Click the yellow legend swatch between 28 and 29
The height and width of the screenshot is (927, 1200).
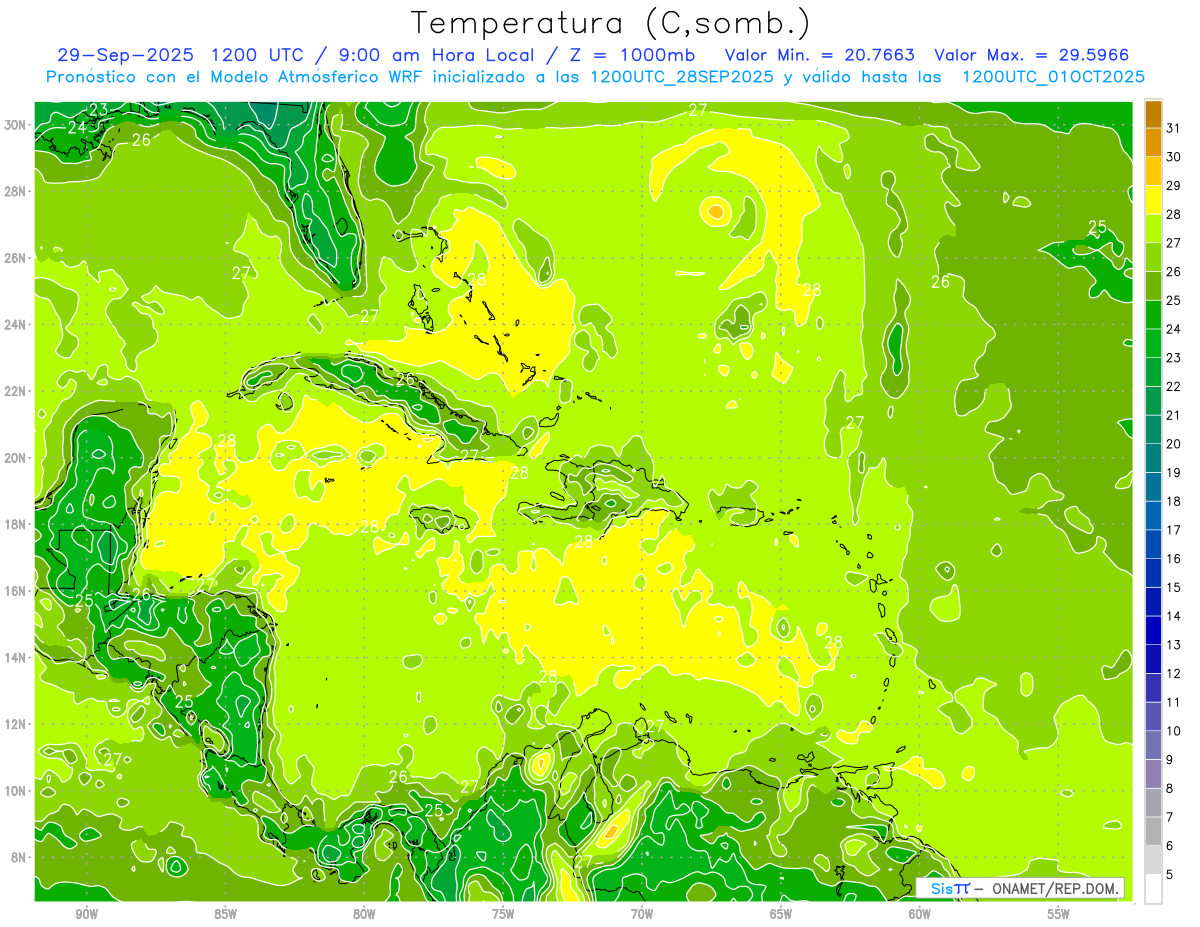coord(1153,200)
